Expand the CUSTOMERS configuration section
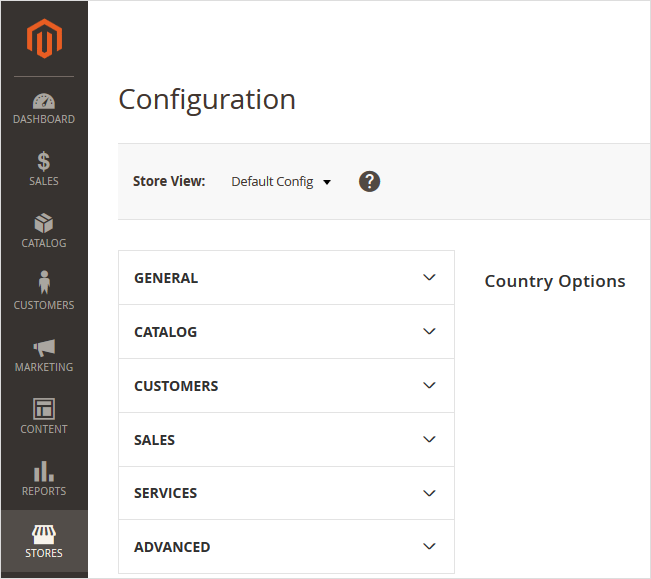The width and height of the screenshot is (651, 579). [x=286, y=386]
